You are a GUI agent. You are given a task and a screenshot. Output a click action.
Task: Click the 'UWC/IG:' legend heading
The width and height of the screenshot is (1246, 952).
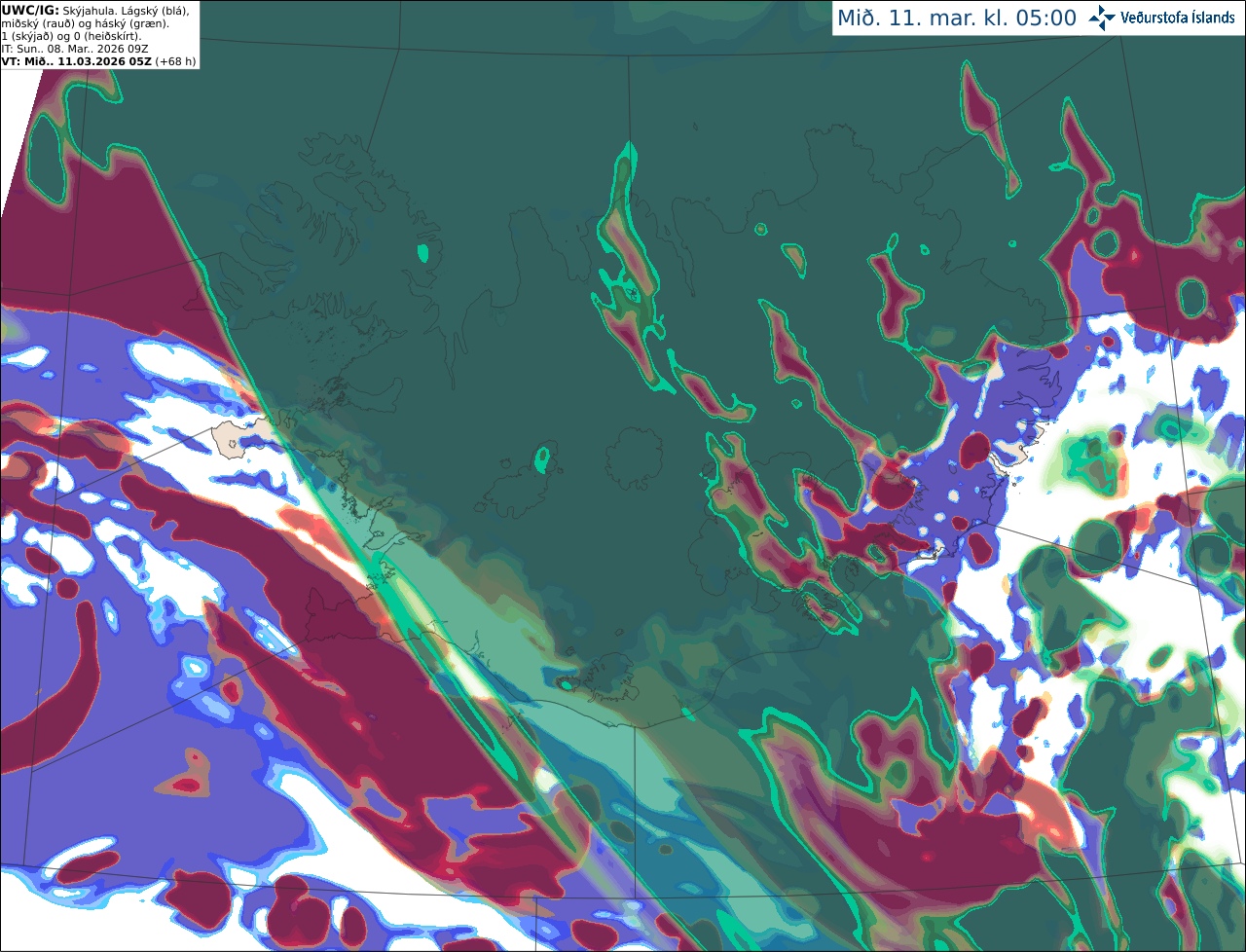pos(30,10)
